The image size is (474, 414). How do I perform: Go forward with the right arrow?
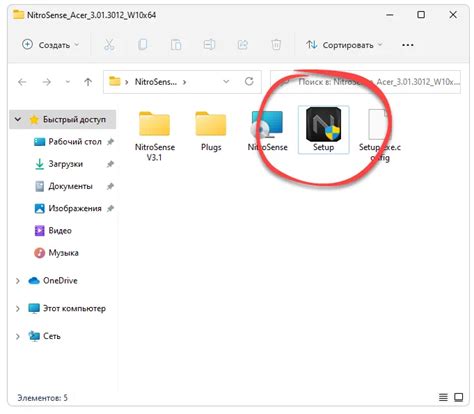pyautogui.click(x=47, y=82)
